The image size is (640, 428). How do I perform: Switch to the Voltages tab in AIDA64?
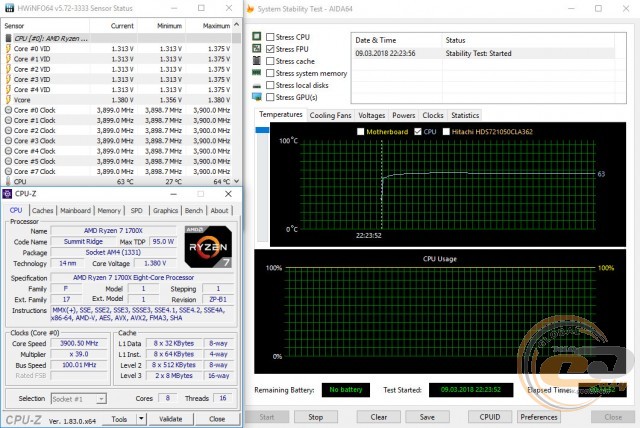[x=371, y=115]
